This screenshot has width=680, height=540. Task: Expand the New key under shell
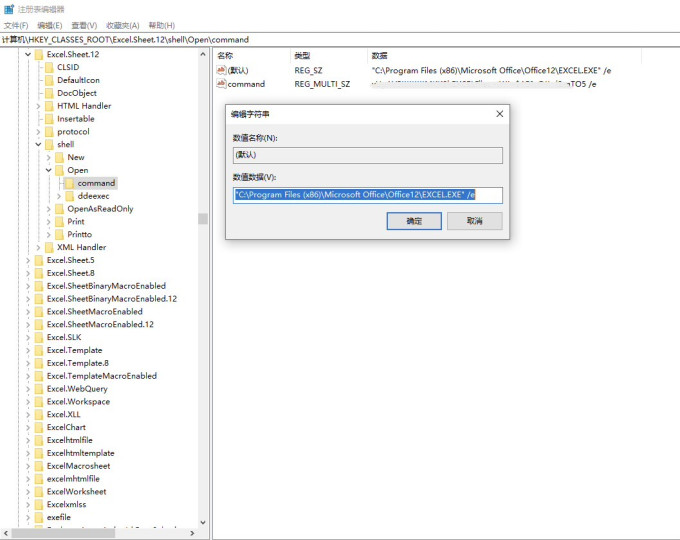coord(49,157)
